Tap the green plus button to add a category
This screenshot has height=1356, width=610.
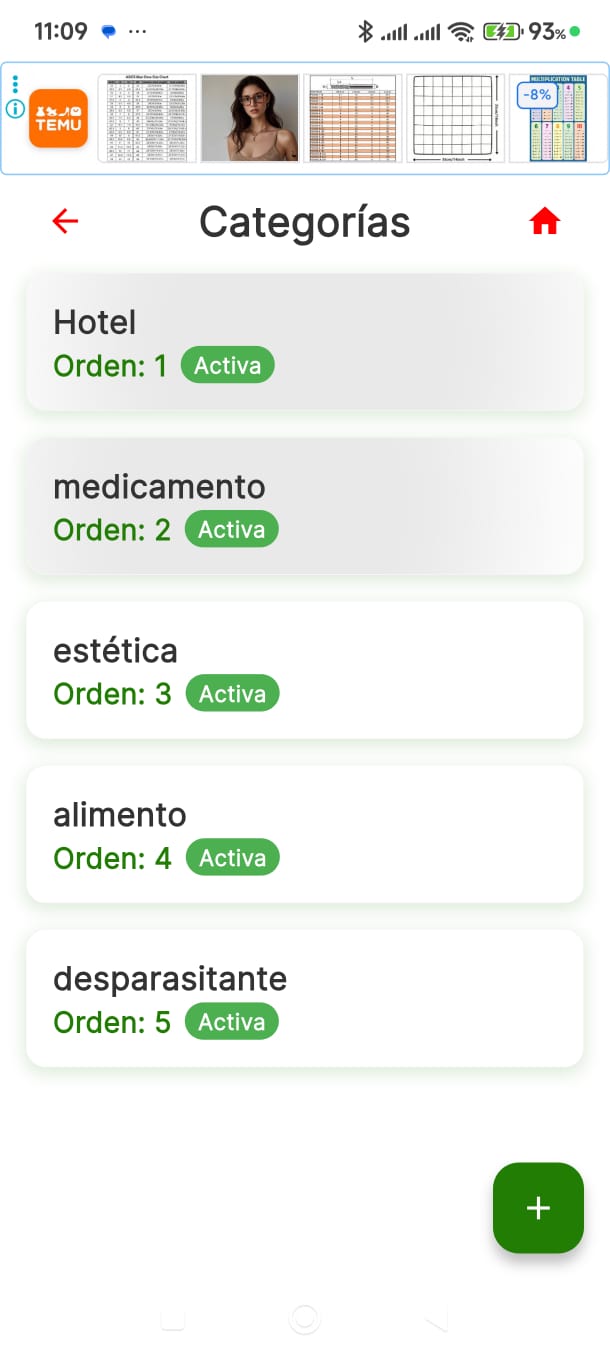538,1208
